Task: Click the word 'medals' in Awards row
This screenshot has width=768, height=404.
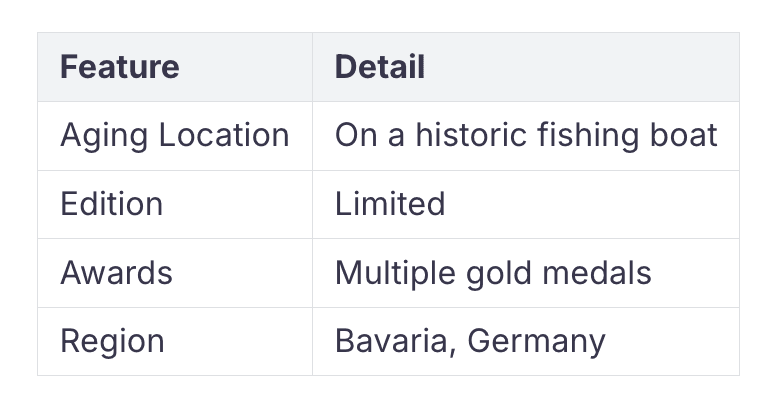Action: point(597,272)
